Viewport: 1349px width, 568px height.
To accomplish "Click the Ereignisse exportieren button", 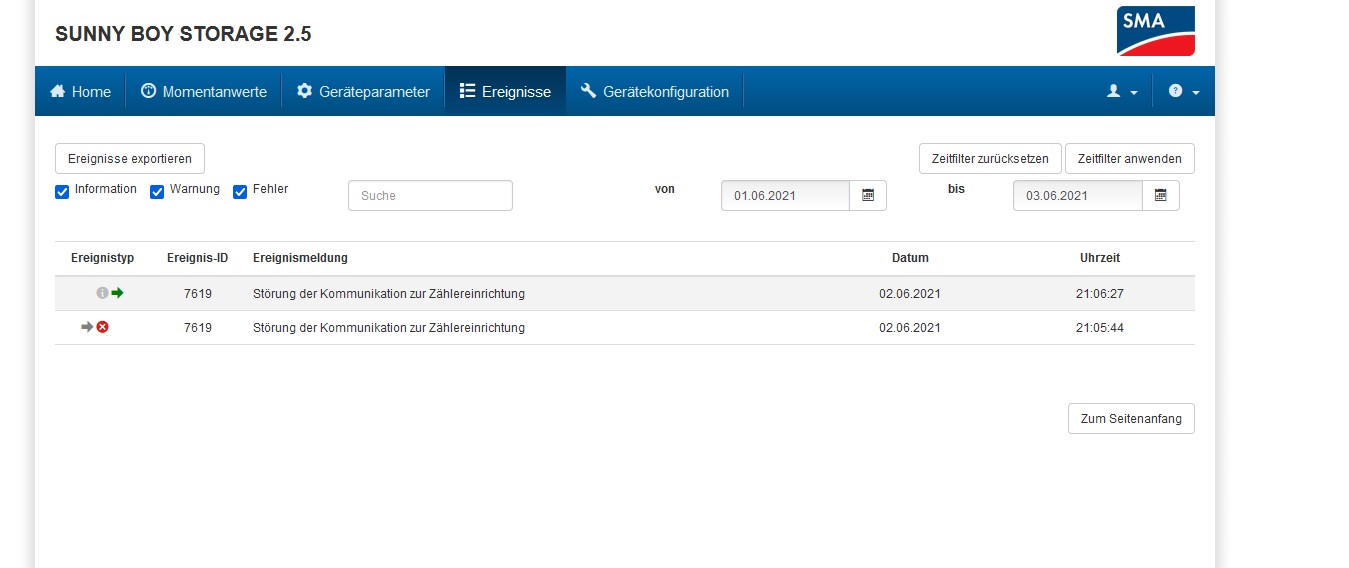I will (130, 158).
